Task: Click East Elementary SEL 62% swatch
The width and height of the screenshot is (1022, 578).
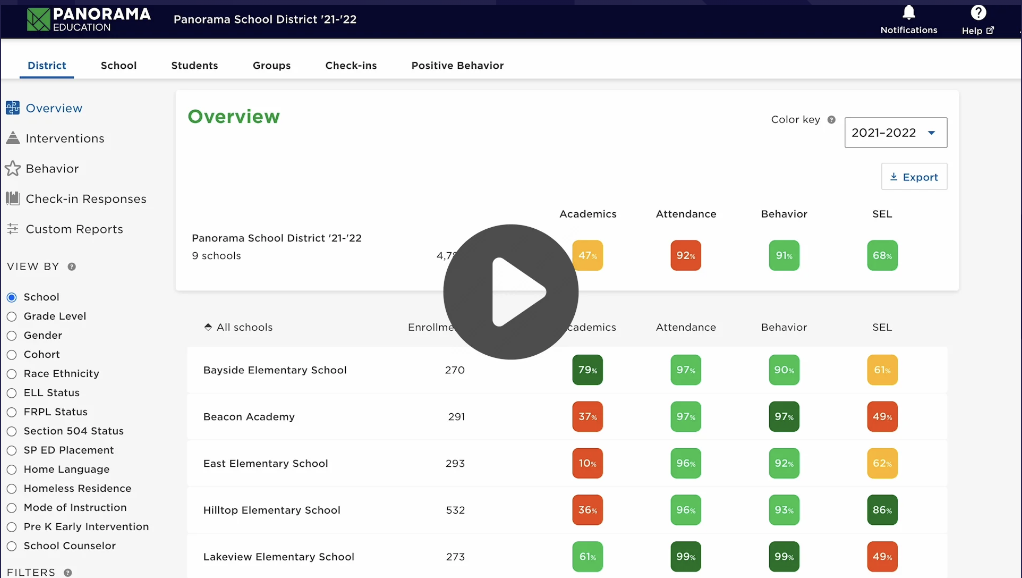Action: click(x=883, y=463)
